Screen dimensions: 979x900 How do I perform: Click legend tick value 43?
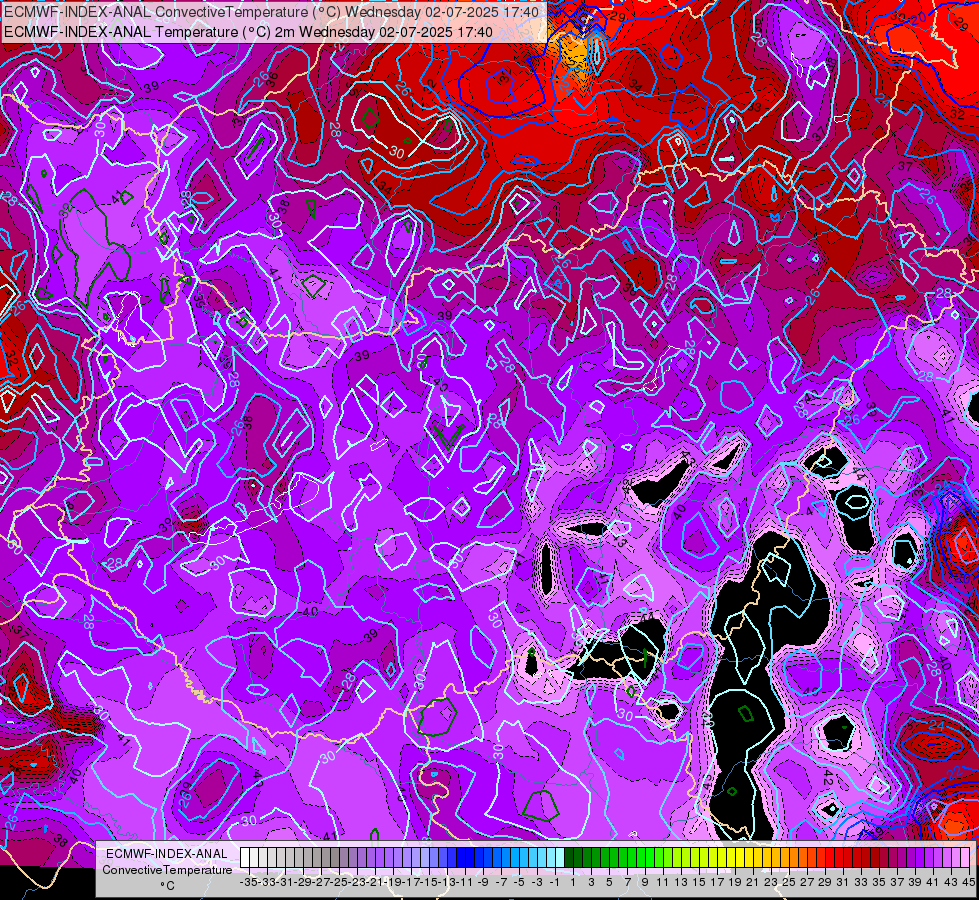(x=950, y=882)
